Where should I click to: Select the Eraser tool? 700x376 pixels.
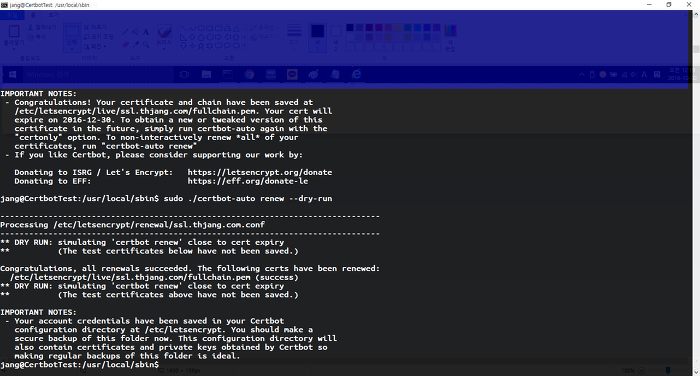pyautogui.click(x=125, y=44)
